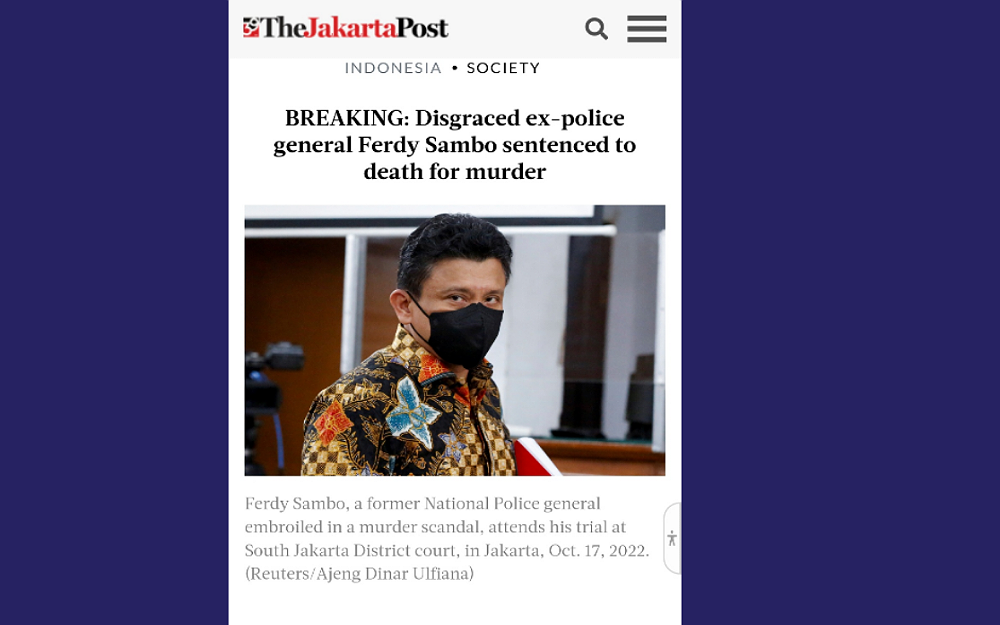This screenshot has width=1000, height=625.
Task: Open the accessibility widget icon
Action: pyautogui.click(x=672, y=538)
